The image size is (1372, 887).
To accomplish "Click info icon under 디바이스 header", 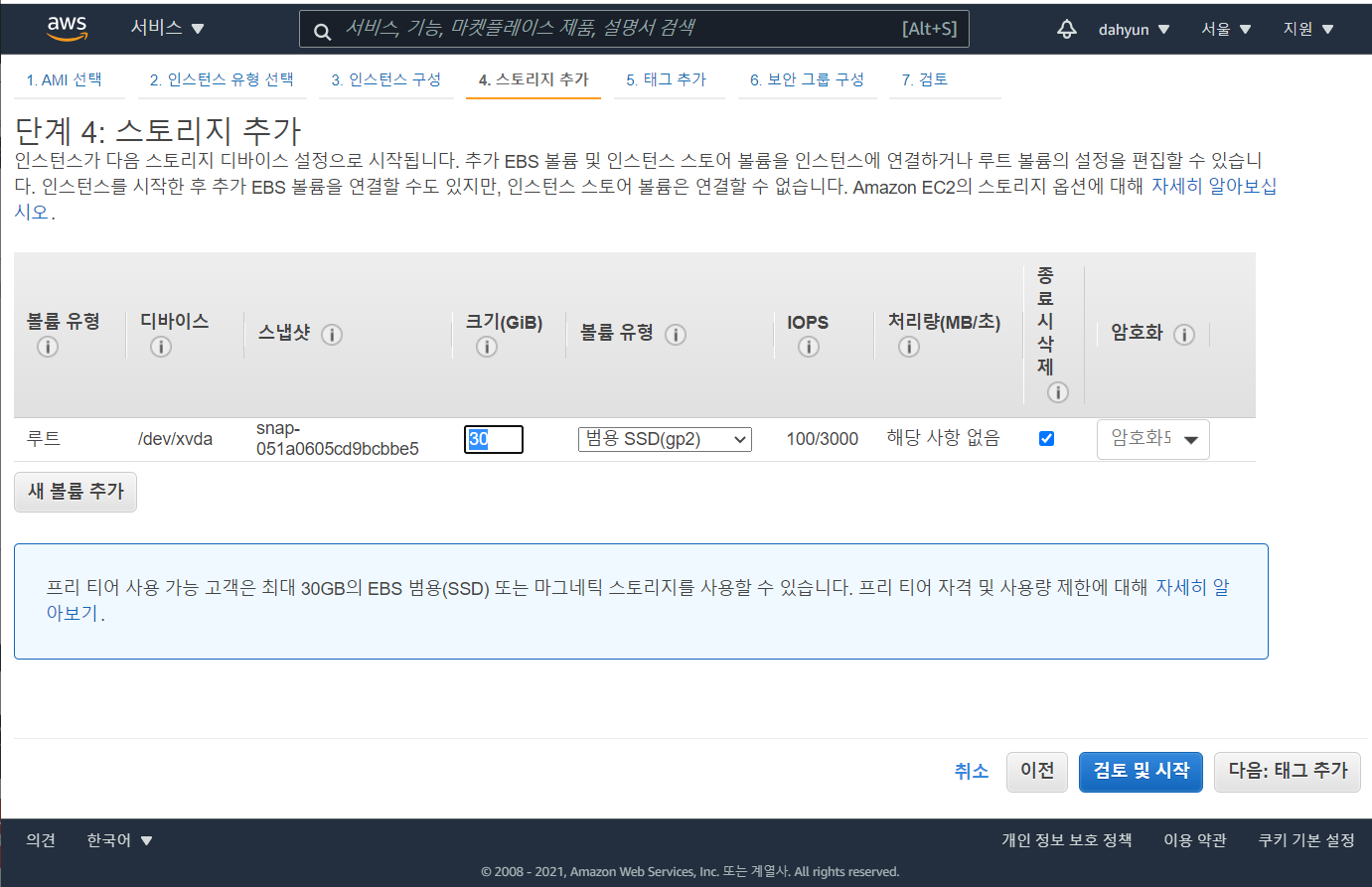I will [x=161, y=347].
